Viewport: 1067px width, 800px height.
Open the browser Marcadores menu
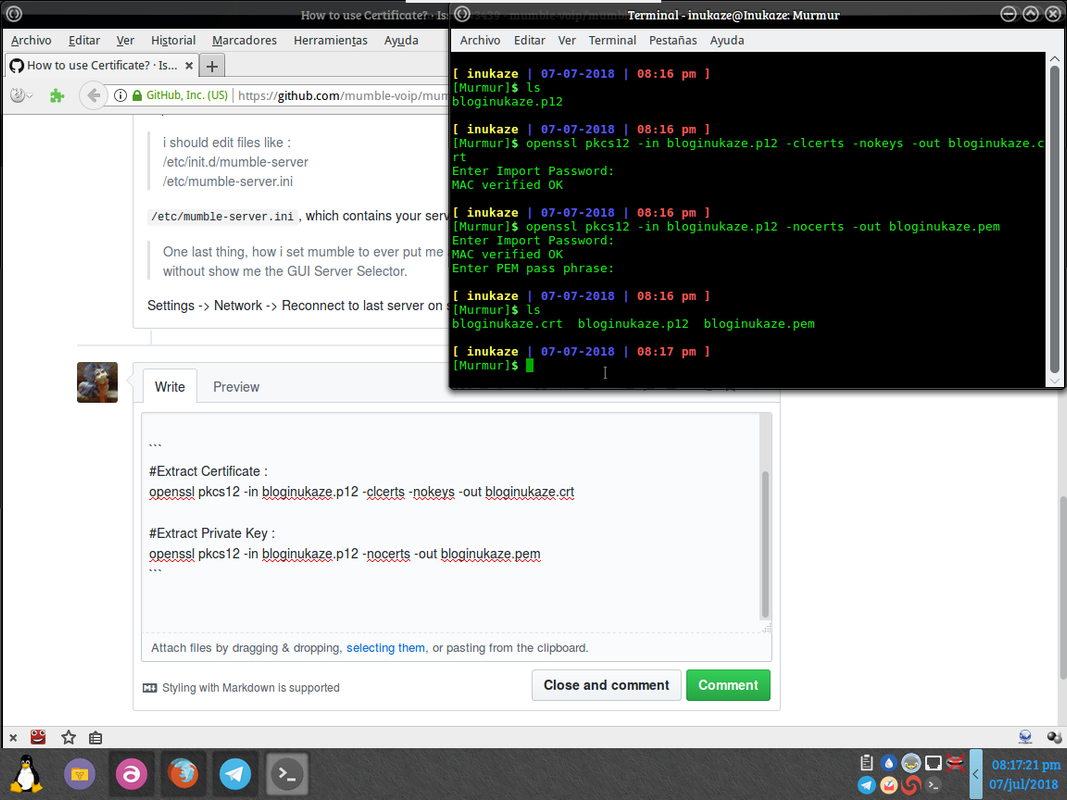pyautogui.click(x=244, y=40)
